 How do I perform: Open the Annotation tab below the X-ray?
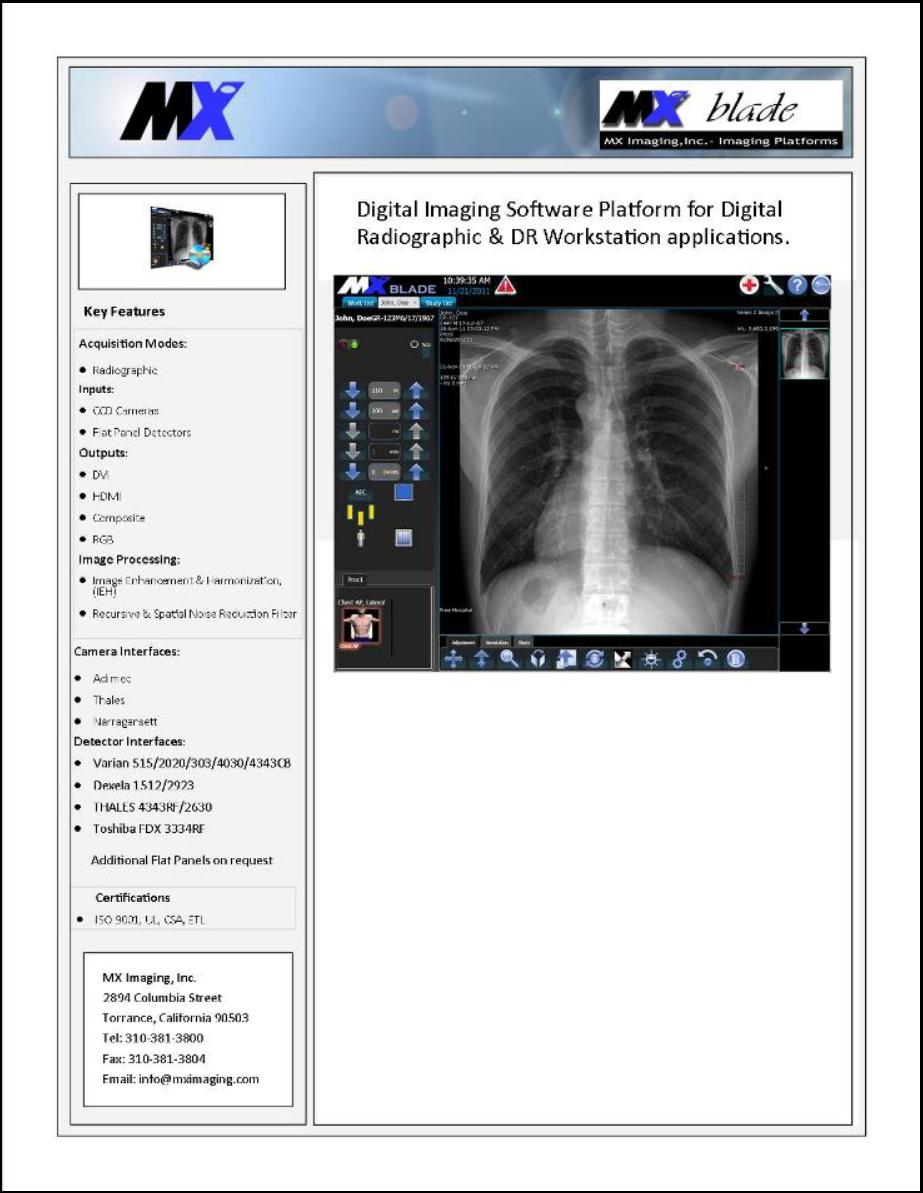pyautogui.click(x=497, y=643)
